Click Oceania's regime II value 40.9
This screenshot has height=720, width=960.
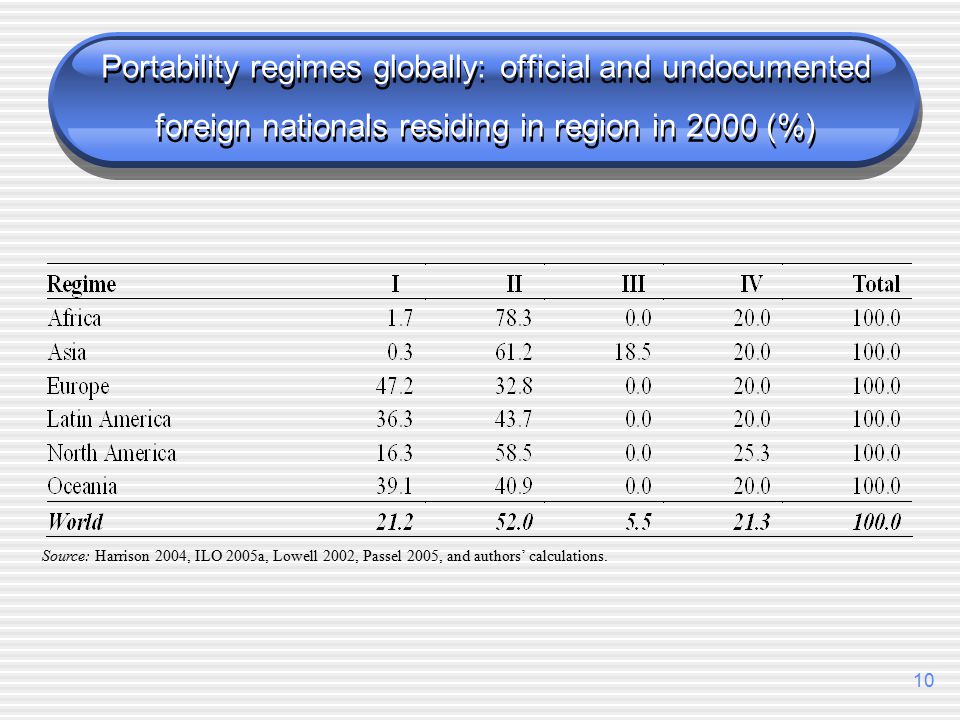coord(514,486)
